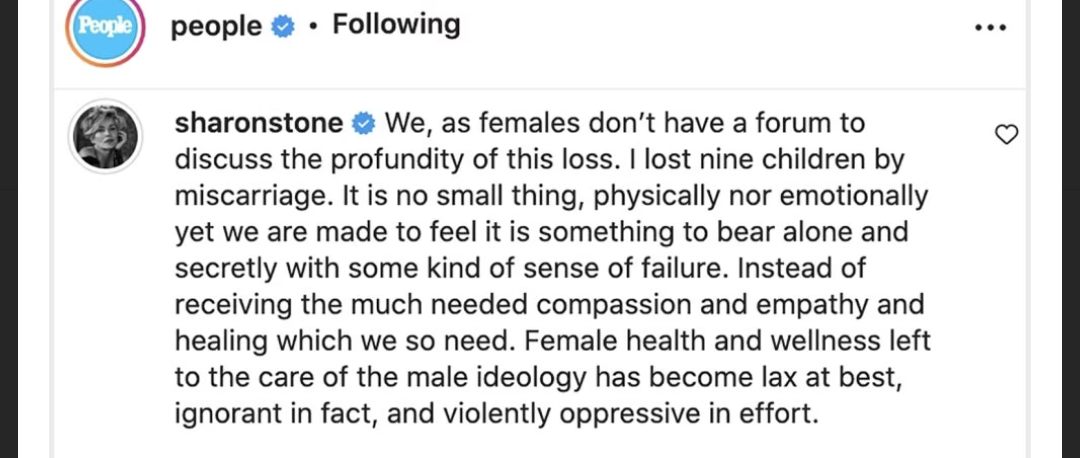Open the people account username link
This screenshot has height=458, width=1080.
pyautogui.click(x=216, y=27)
